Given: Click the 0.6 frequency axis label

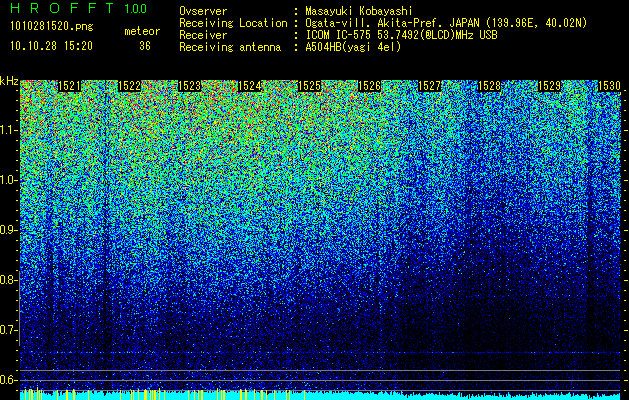Looking at the screenshot, I should click(9, 380).
